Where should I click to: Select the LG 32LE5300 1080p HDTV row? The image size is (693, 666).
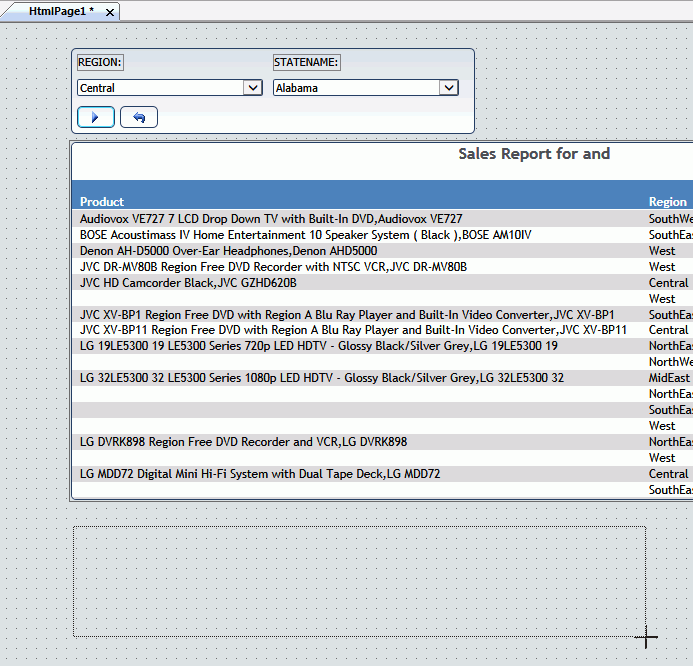(x=382, y=378)
